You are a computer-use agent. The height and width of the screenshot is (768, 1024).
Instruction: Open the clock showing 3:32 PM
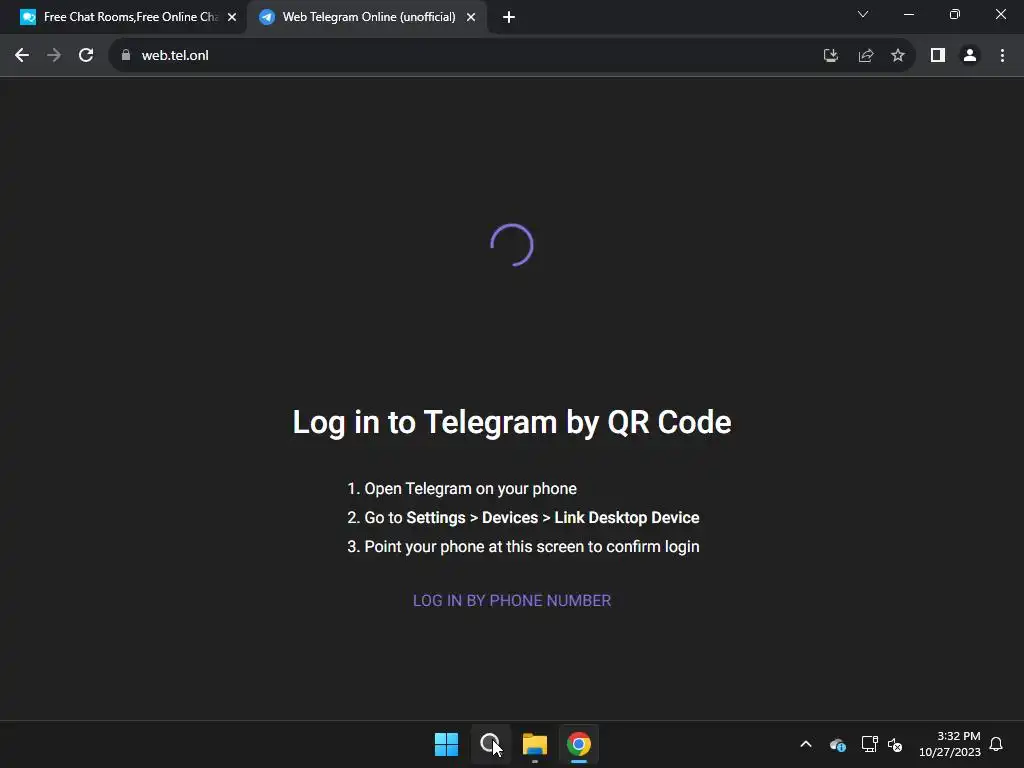click(950, 744)
